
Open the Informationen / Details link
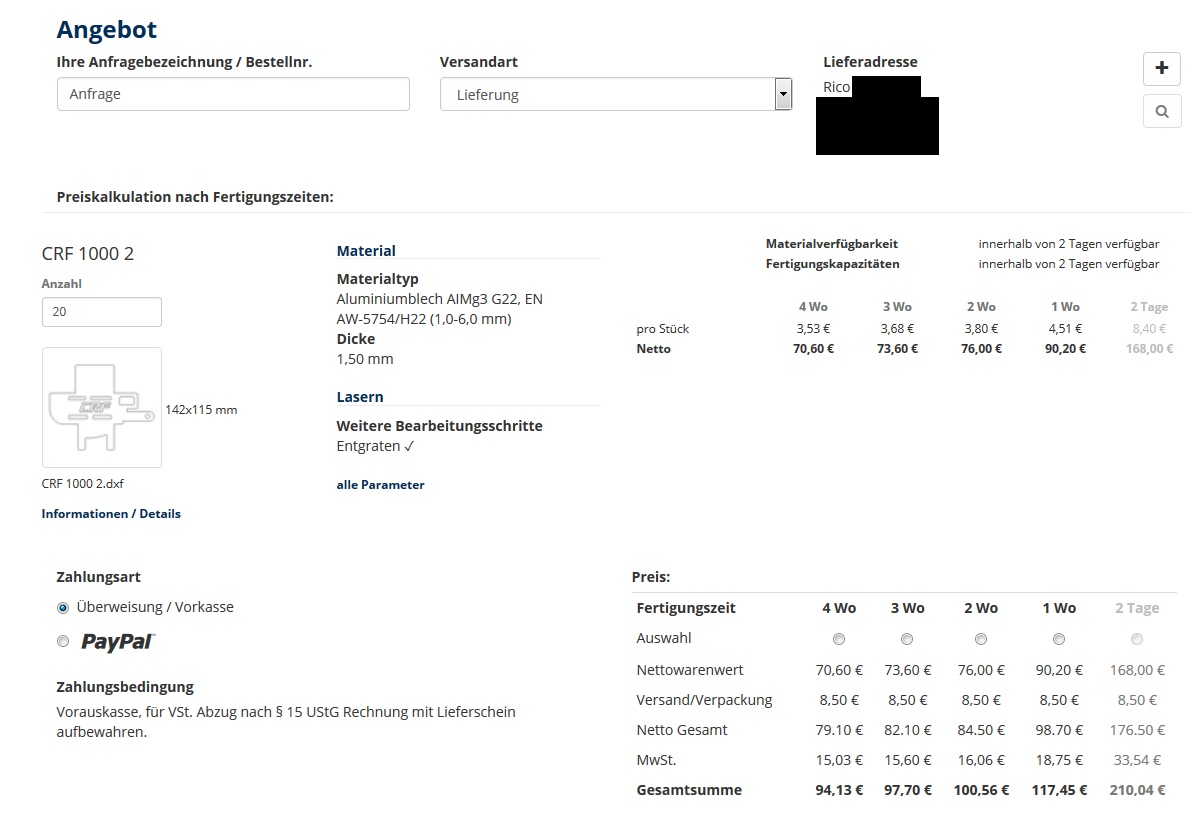111,514
